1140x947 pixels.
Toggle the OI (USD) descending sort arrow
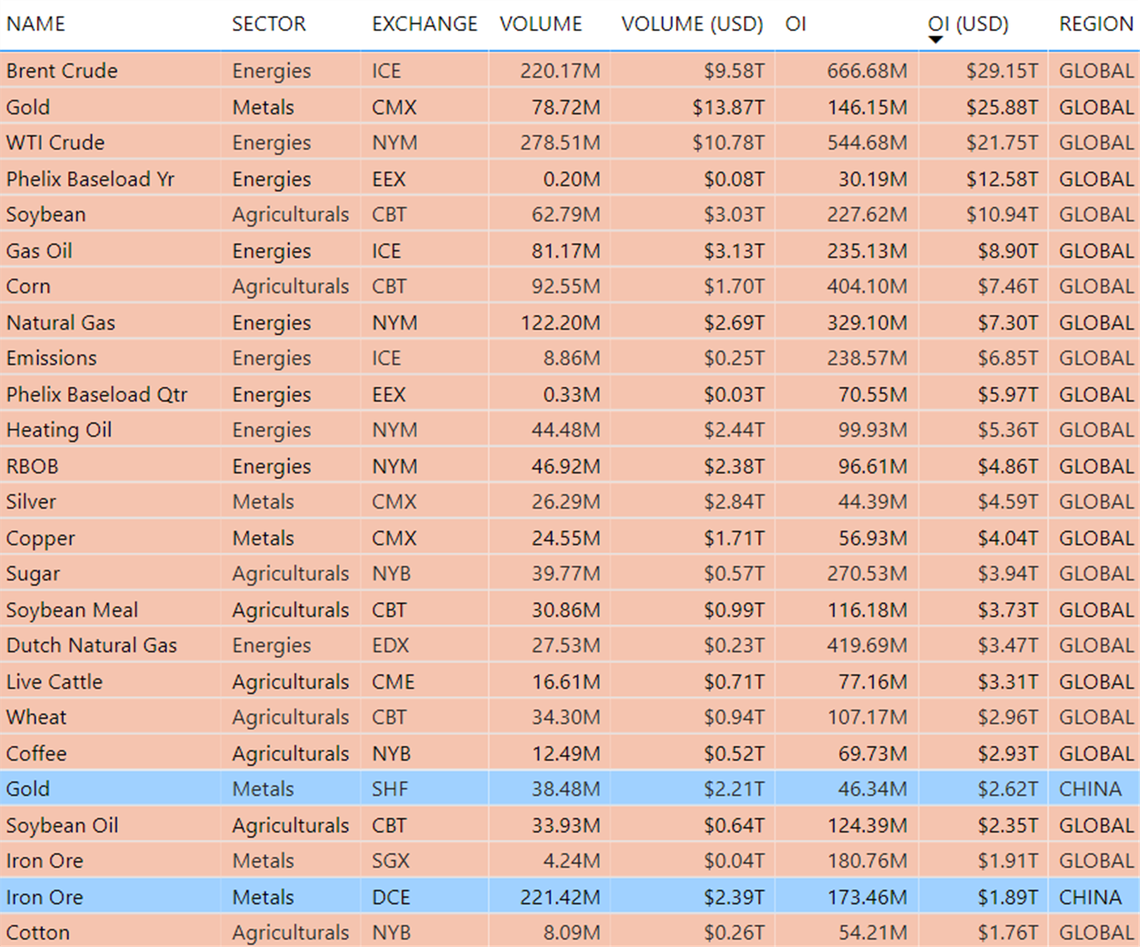[936, 40]
